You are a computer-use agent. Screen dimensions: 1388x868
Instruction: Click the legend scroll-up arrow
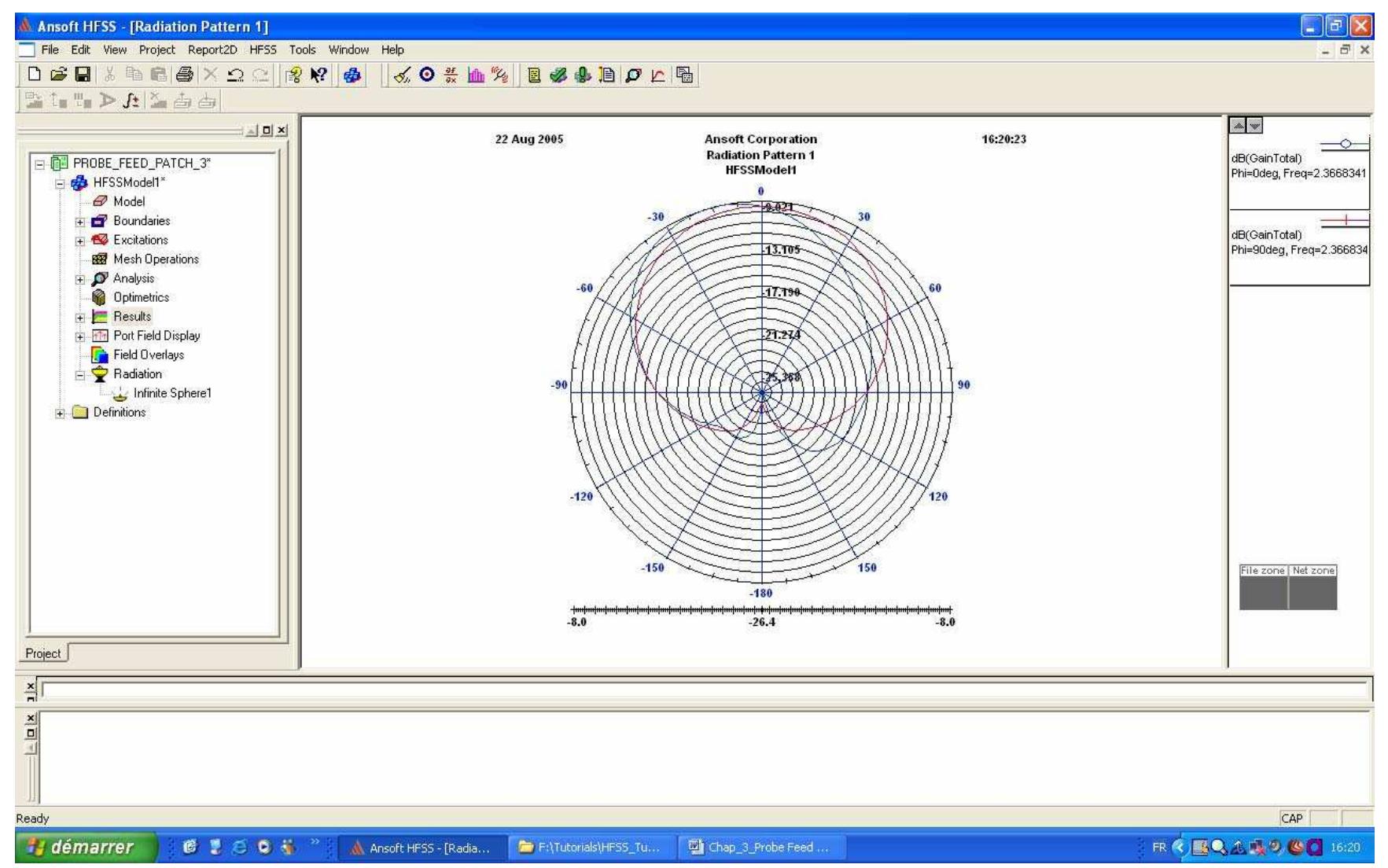pyautogui.click(x=1236, y=123)
